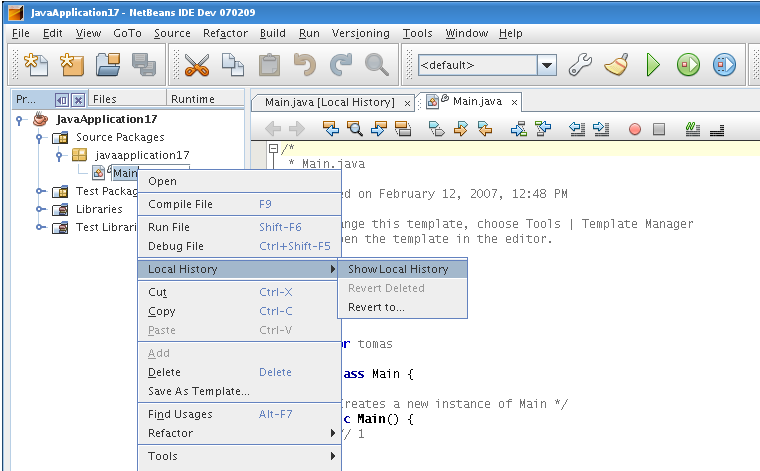The width and height of the screenshot is (760, 471).
Task: Click the Redo arrow icon
Action: [341, 64]
